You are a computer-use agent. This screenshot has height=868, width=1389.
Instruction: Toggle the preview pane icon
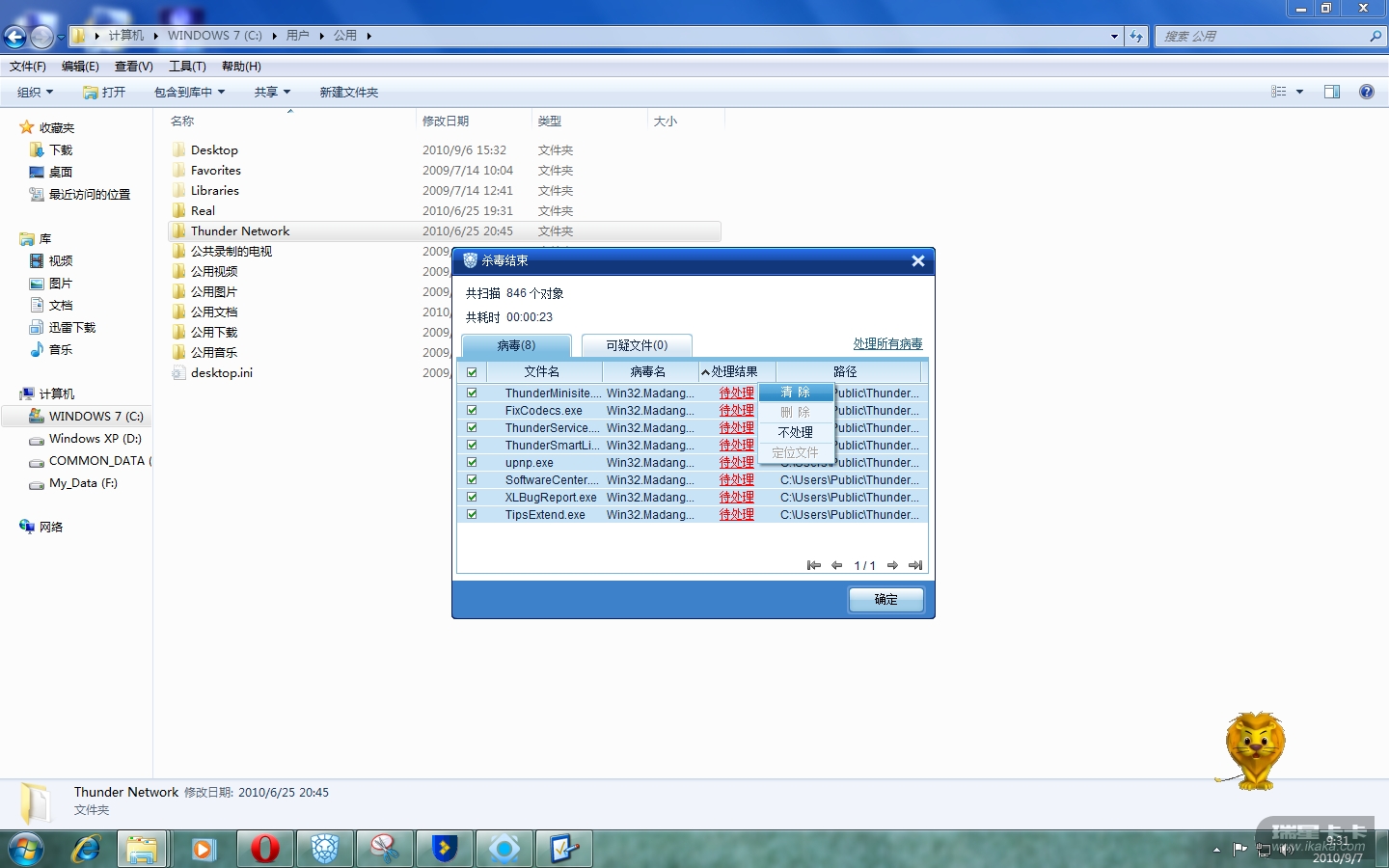pos(1332,92)
